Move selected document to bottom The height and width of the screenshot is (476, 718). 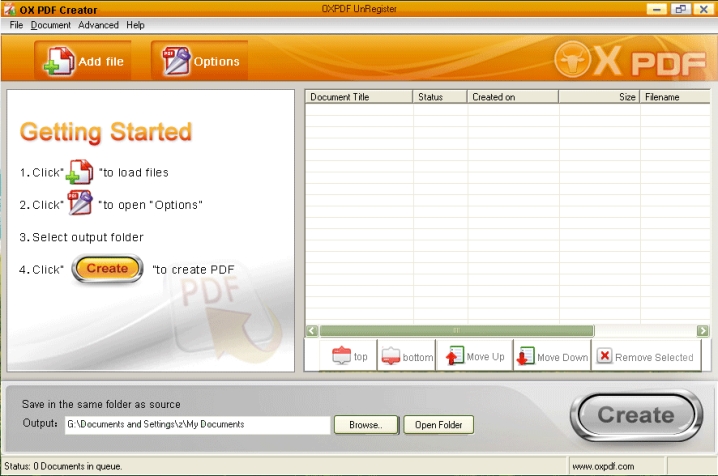(x=406, y=356)
